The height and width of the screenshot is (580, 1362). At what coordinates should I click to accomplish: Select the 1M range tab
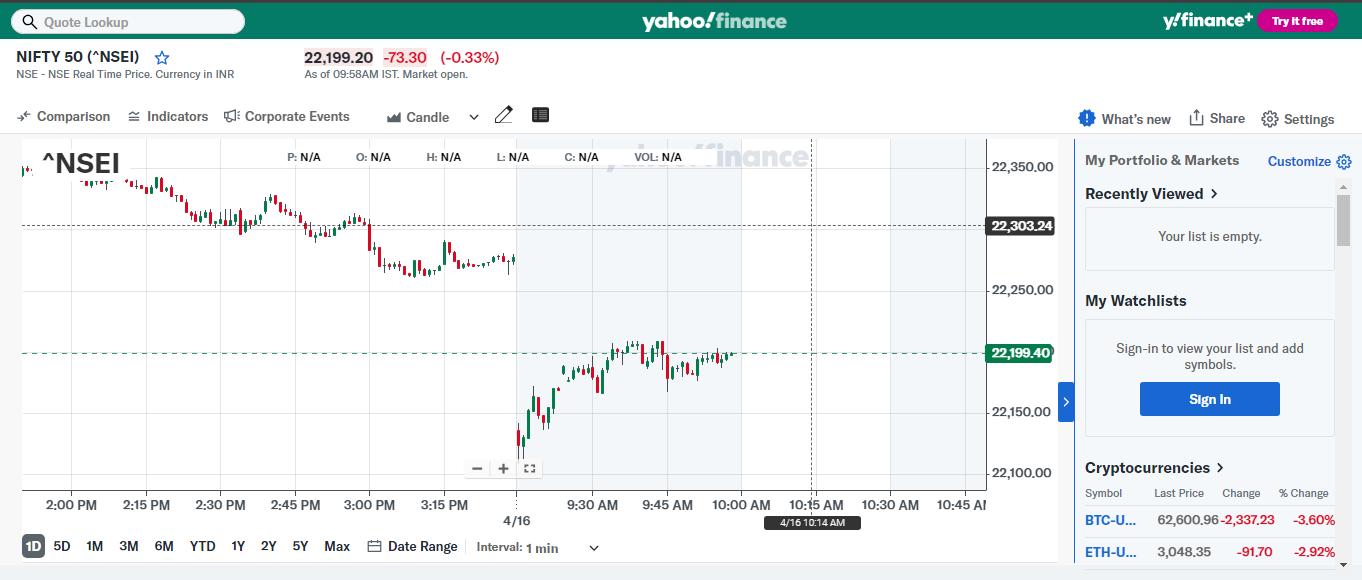tap(94, 546)
